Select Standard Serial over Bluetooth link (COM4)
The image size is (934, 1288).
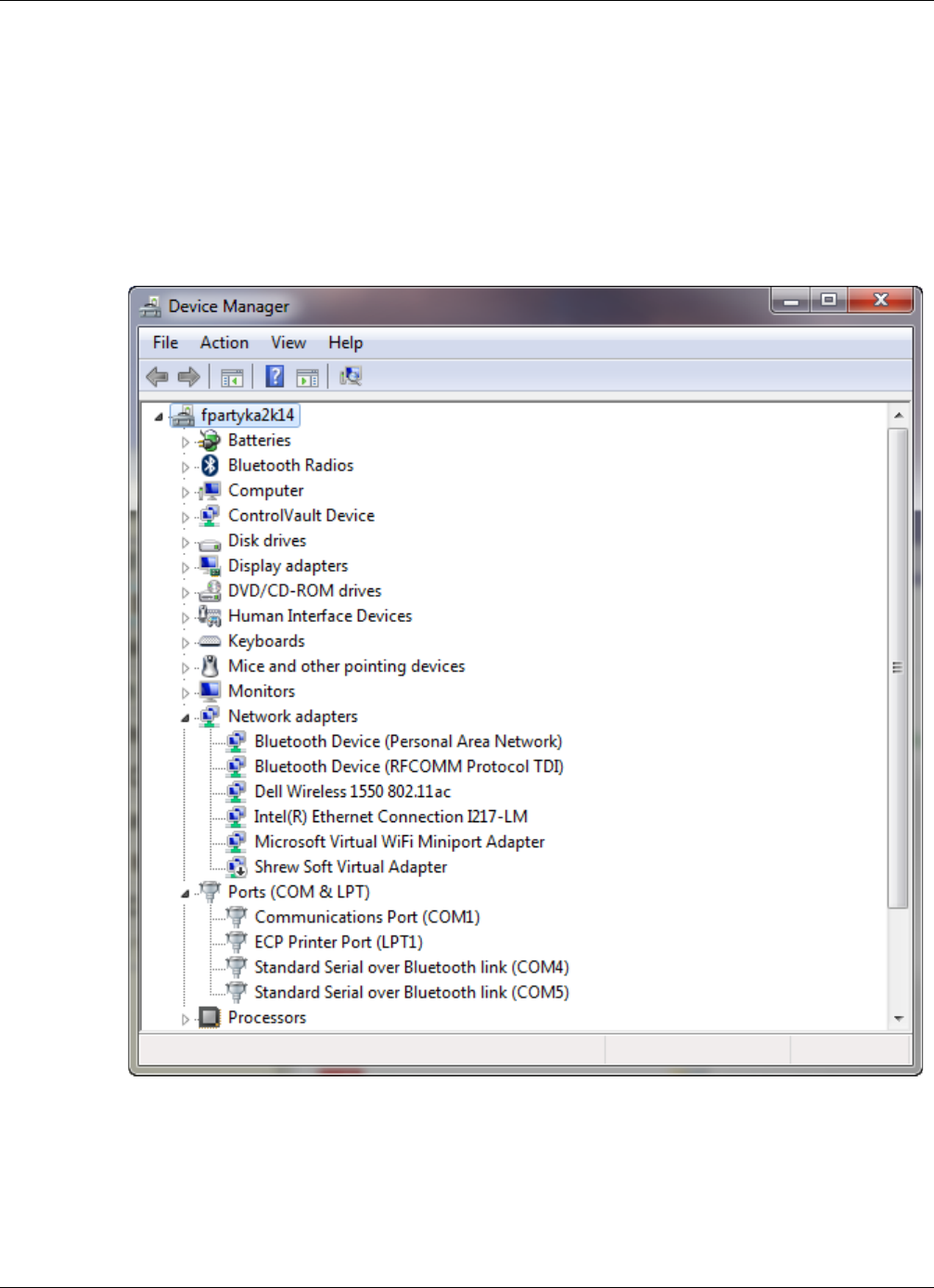412,967
